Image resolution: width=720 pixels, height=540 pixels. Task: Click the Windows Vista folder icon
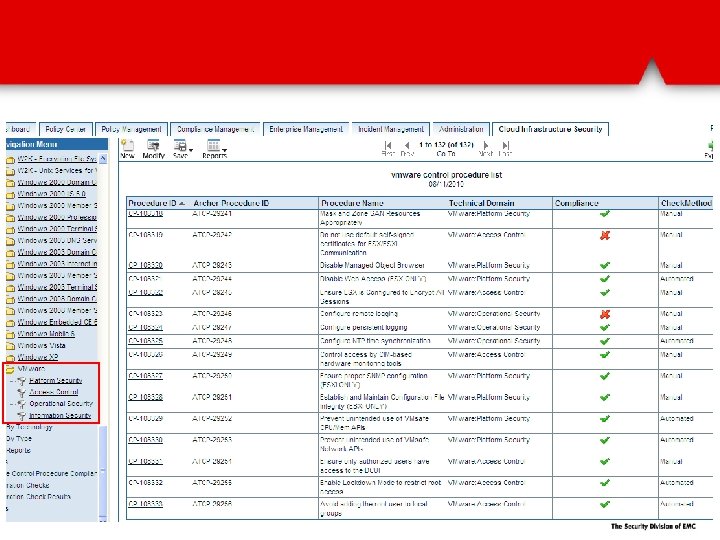(x=10, y=346)
